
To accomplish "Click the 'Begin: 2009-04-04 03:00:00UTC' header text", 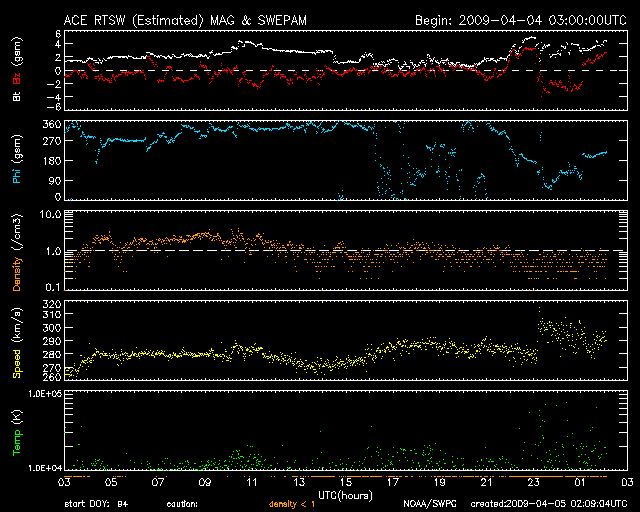I will (x=521, y=20).
